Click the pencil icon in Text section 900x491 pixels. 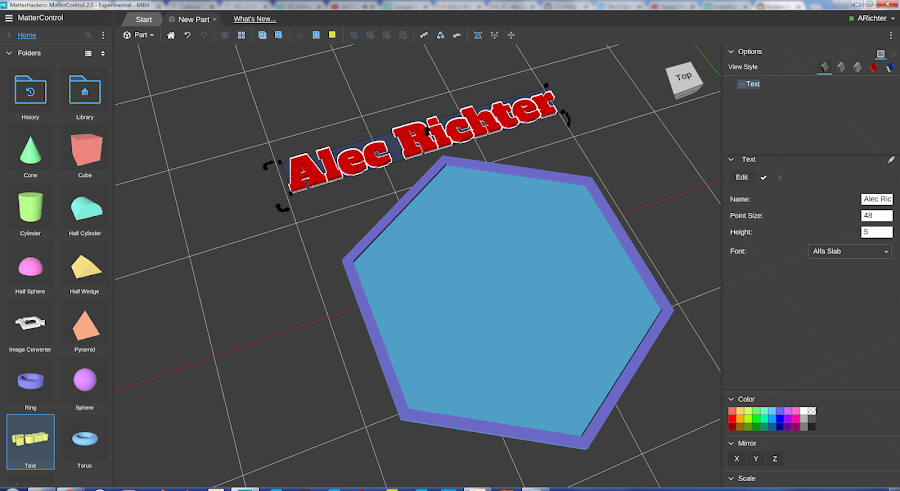(x=891, y=160)
